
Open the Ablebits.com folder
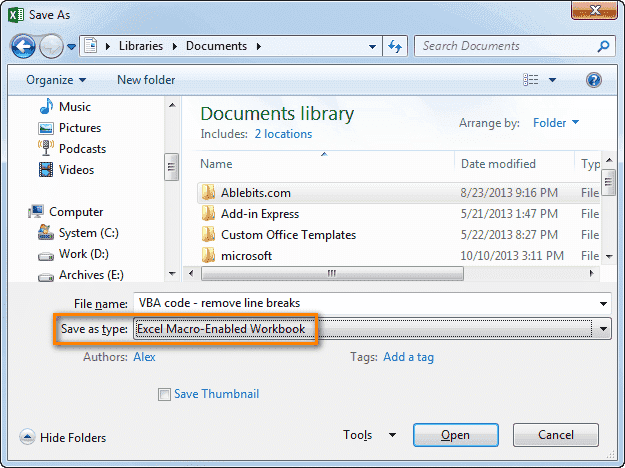pos(256,192)
